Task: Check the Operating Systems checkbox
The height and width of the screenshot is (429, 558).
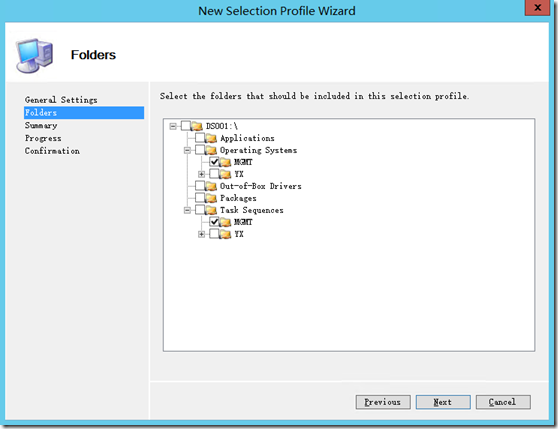Action: tap(200, 150)
